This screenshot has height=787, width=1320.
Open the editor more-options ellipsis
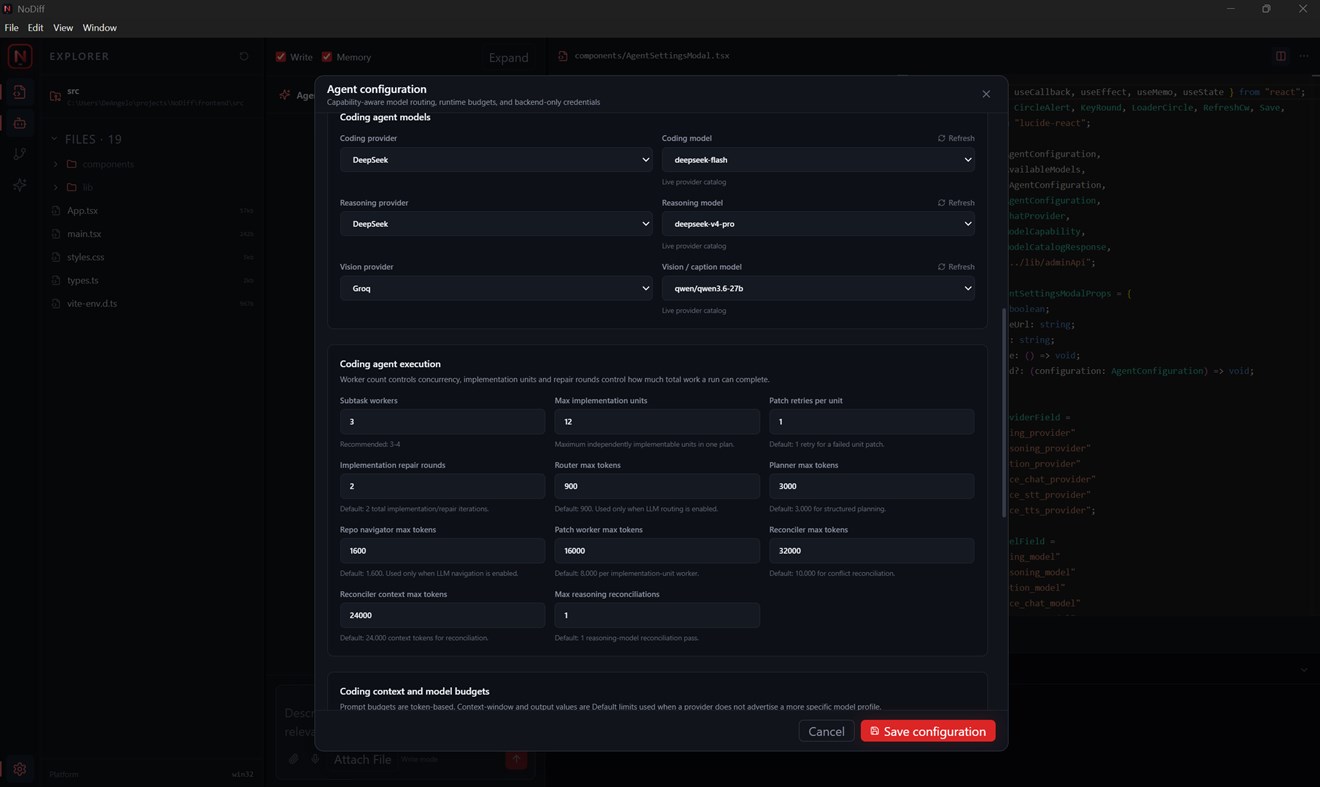click(x=1304, y=56)
